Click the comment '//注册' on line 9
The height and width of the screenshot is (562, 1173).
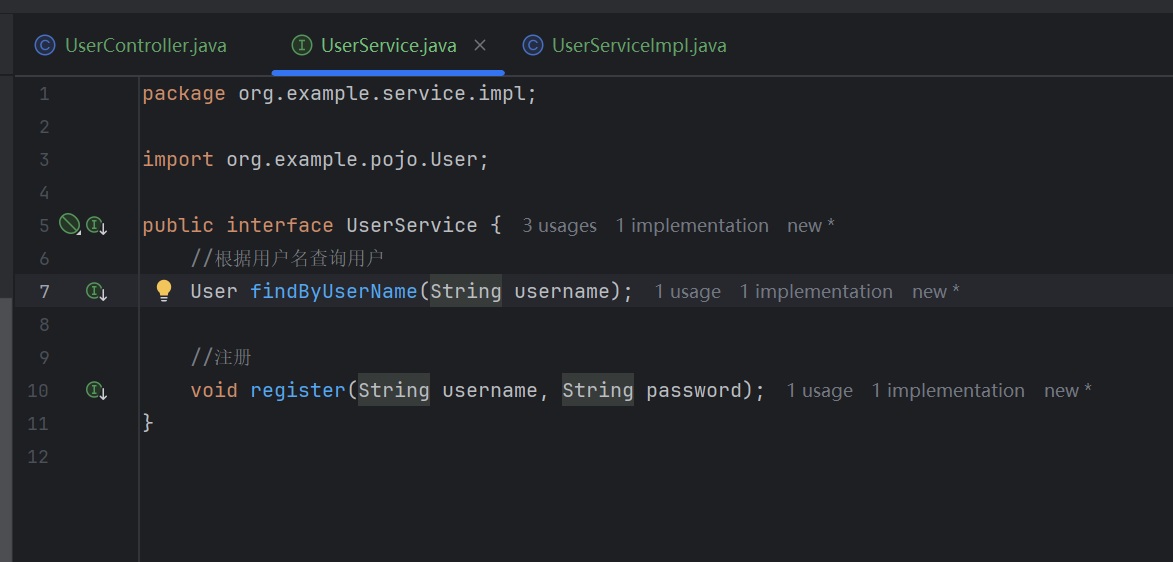[x=221, y=358]
